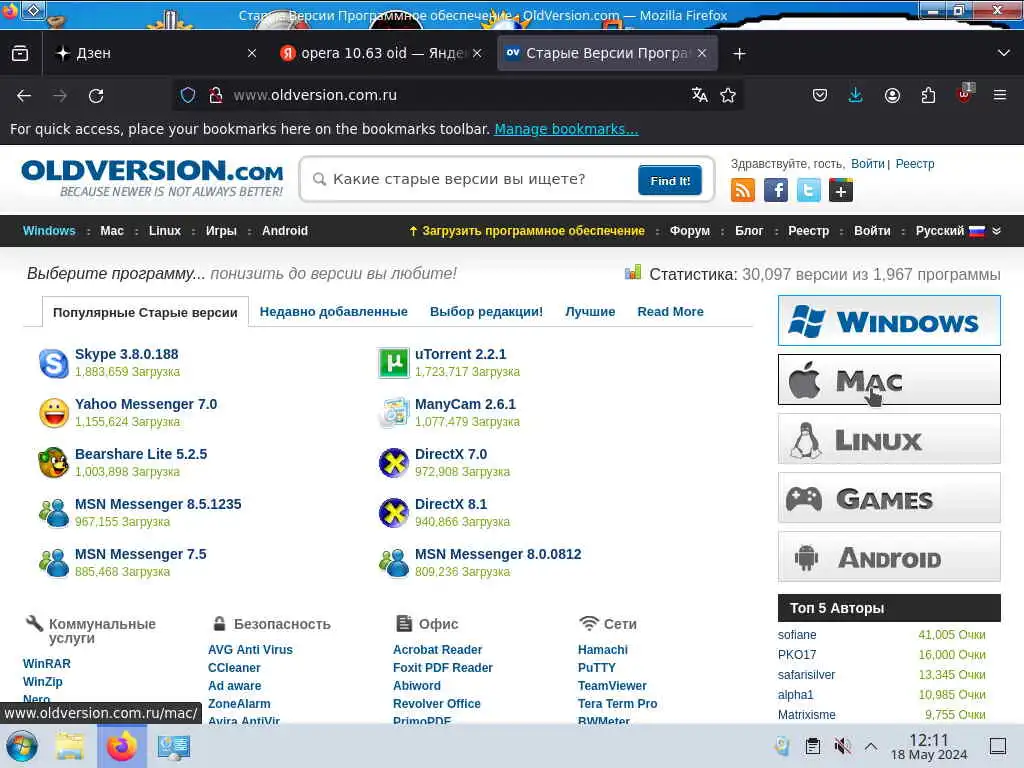The height and width of the screenshot is (768, 1024).
Task: Click the large Games platform button
Action: coord(889,498)
